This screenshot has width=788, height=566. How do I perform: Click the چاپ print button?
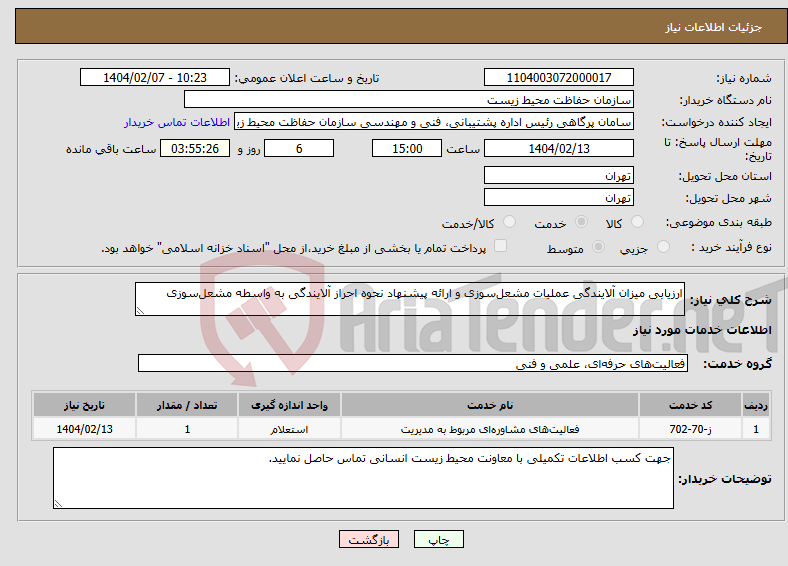(x=439, y=539)
